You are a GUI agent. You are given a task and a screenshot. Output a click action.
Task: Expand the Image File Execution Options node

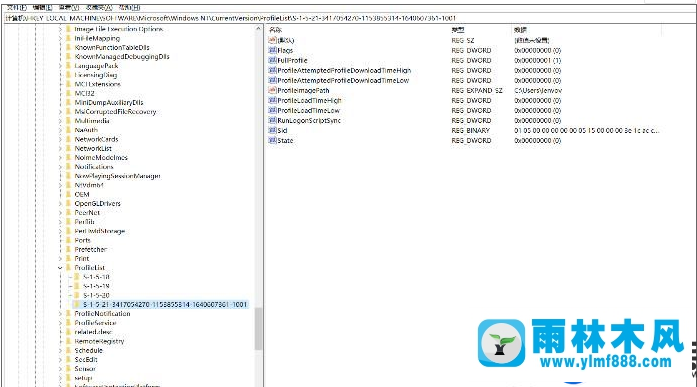point(60,29)
